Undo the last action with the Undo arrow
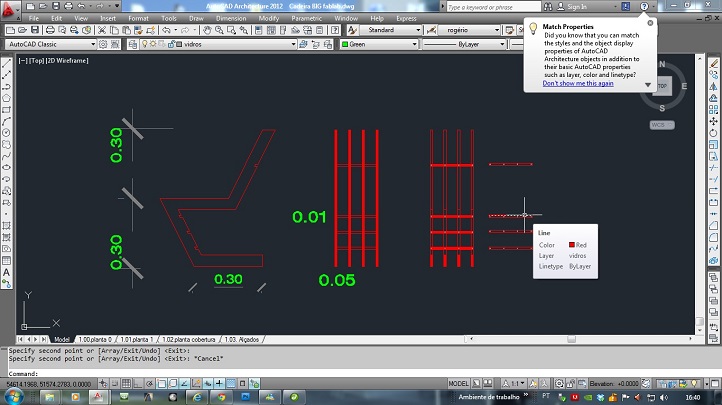 pos(166,30)
